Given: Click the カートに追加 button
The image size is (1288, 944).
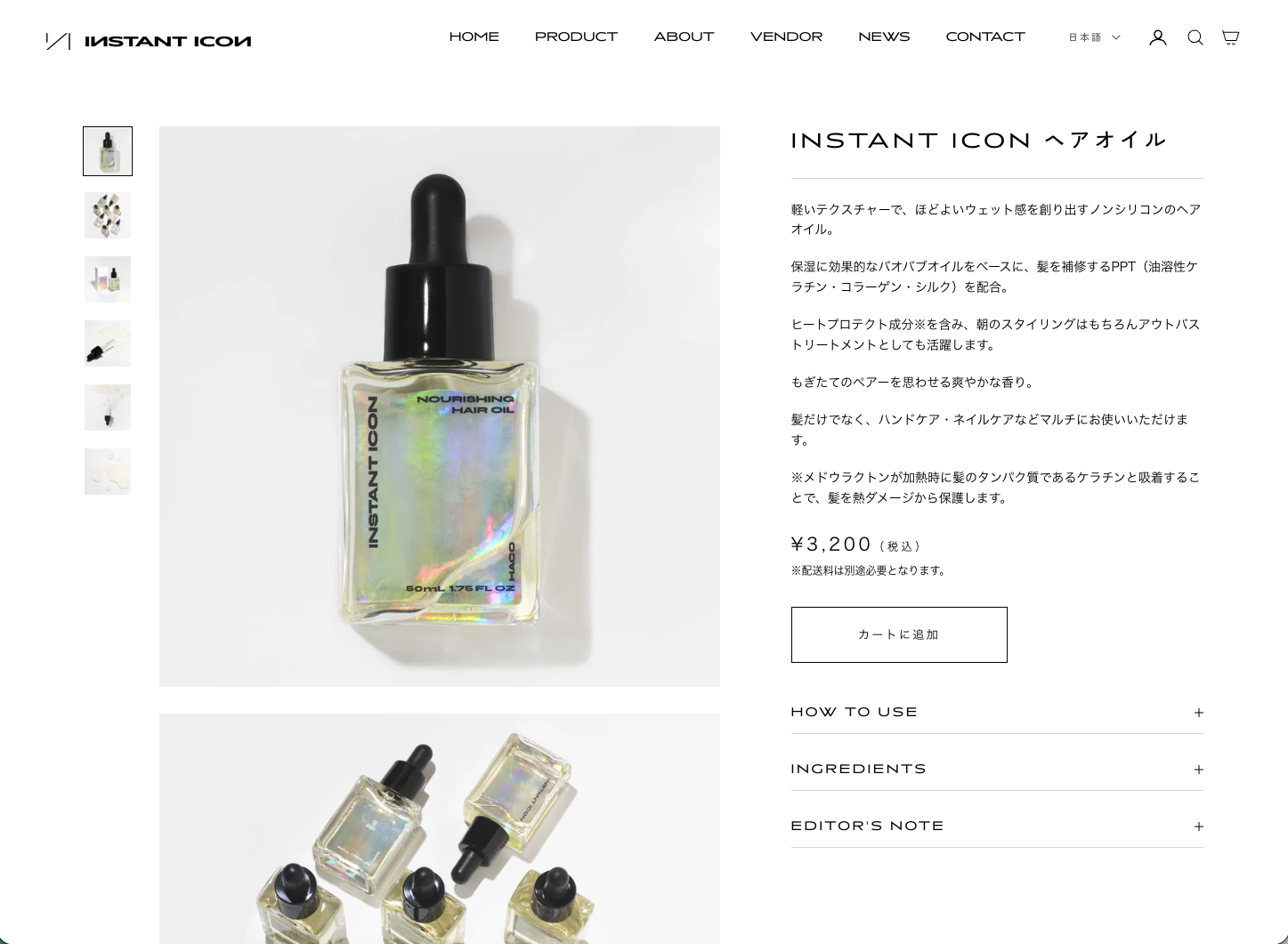Looking at the screenshot, I should pos(899,634).
